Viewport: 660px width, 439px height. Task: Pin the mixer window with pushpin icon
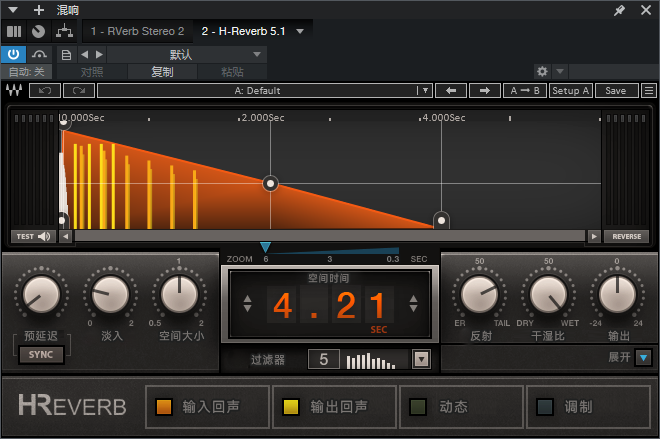619,10
